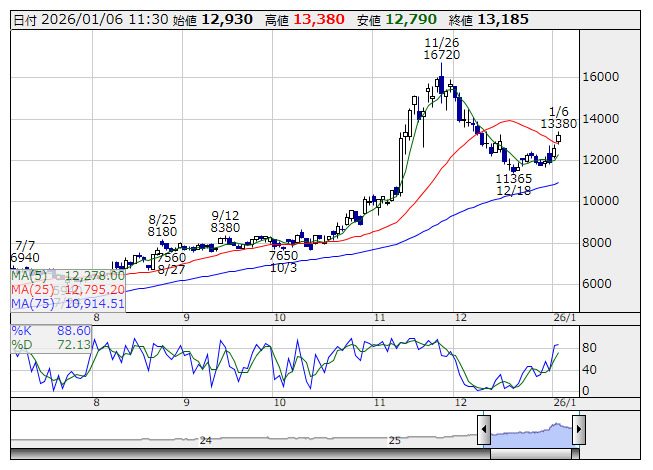The height and width of the screenshot is (470, 653).
Task: Click the %K stochastic legend label
Action: click(x=21, y=330)
